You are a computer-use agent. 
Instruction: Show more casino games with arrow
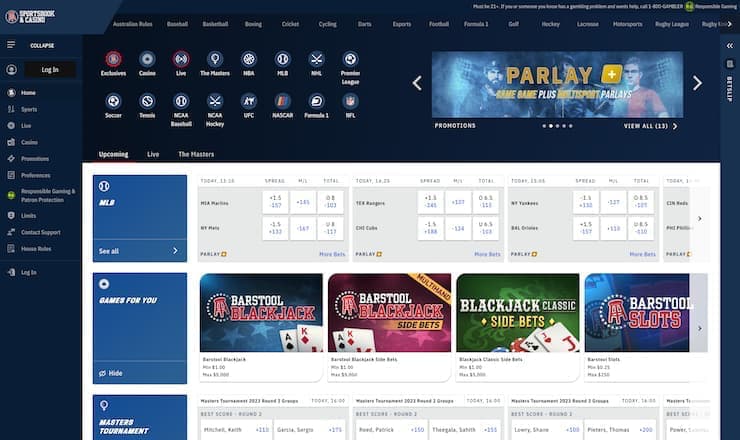(x=700, y=328)
